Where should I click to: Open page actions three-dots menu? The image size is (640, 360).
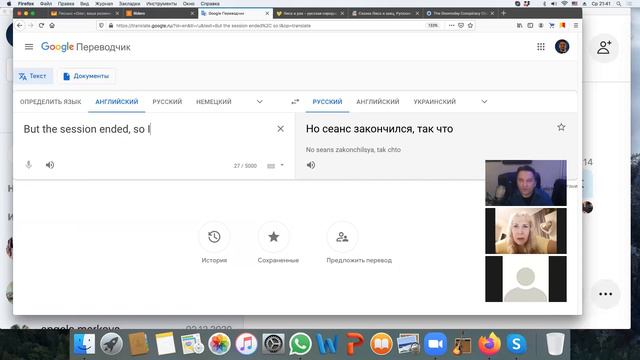point(451,25)
